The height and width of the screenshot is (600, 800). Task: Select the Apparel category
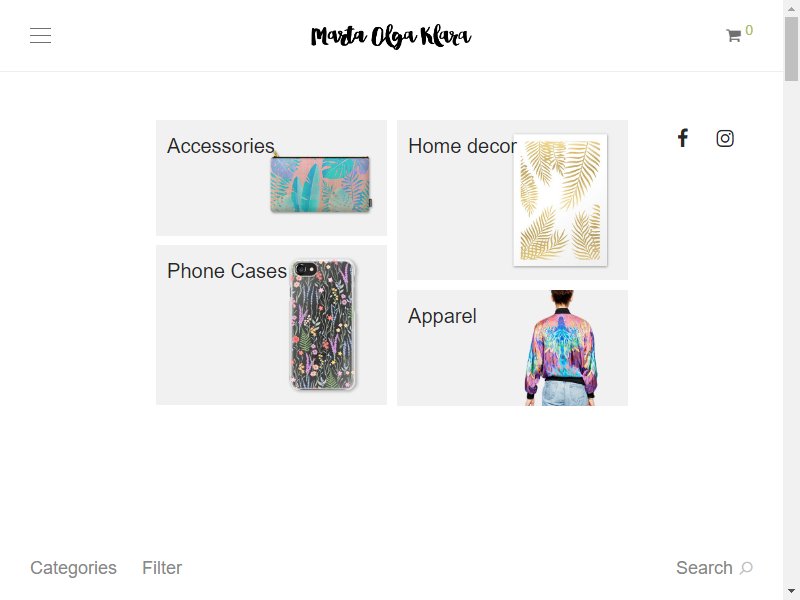point(512,348)
